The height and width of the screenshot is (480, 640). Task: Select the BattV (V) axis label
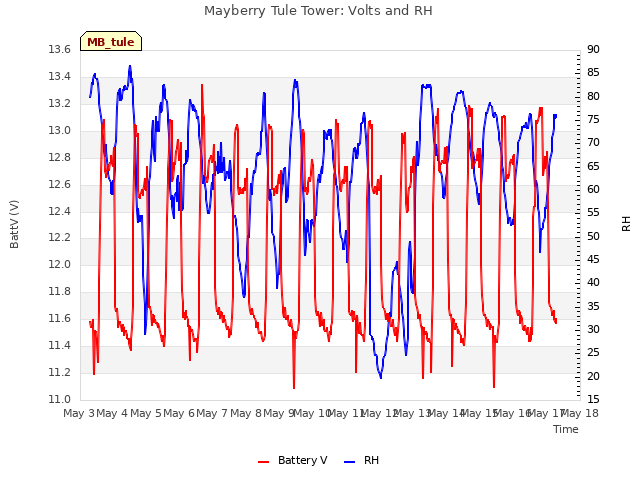click(14, 224)
